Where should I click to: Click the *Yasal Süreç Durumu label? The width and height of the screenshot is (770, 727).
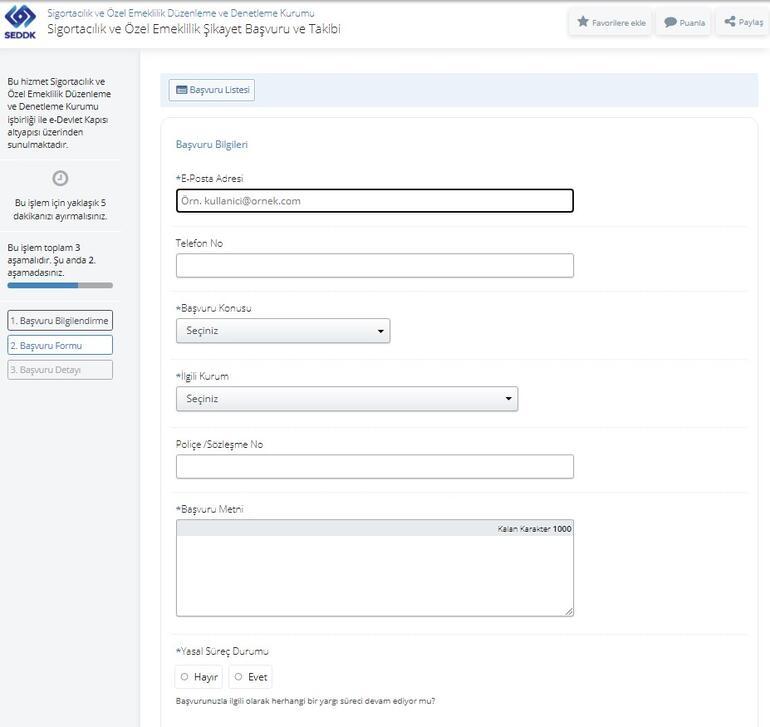click(222, 651)
